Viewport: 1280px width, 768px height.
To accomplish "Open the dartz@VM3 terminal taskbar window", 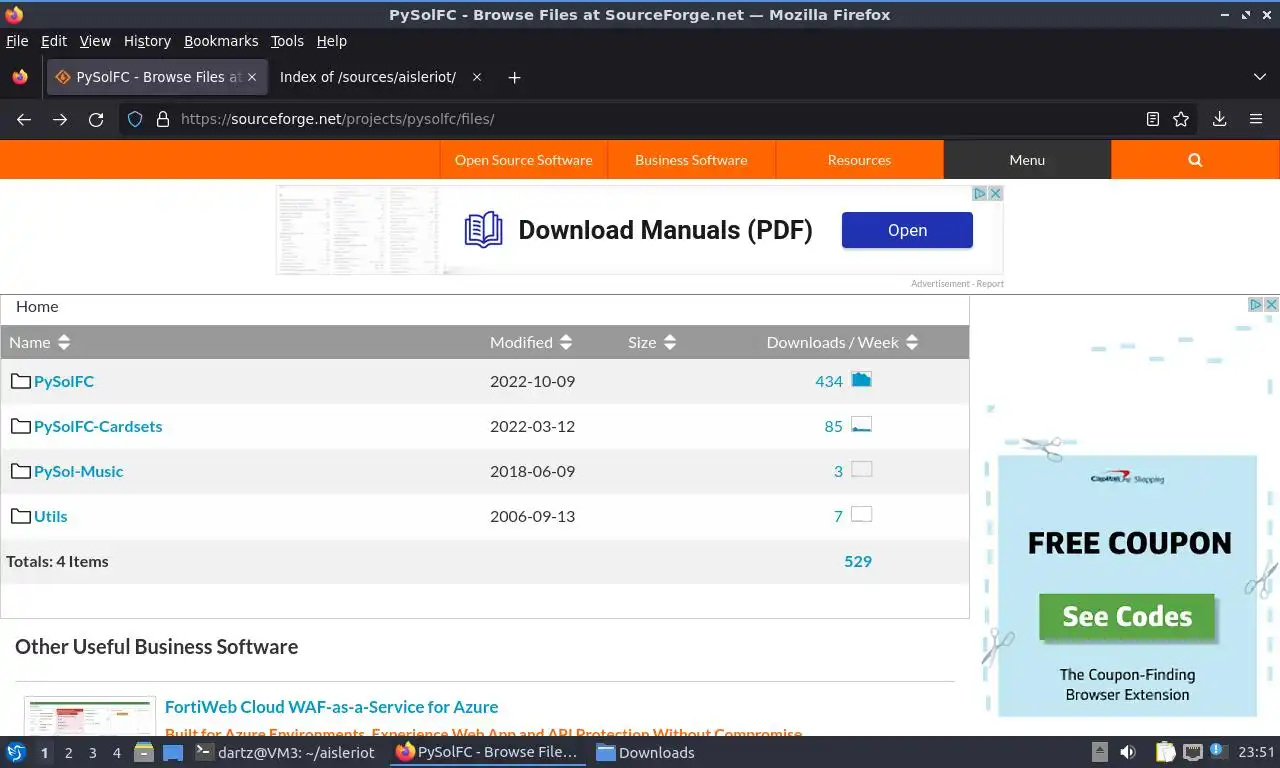I will click(x=285, y=753).
